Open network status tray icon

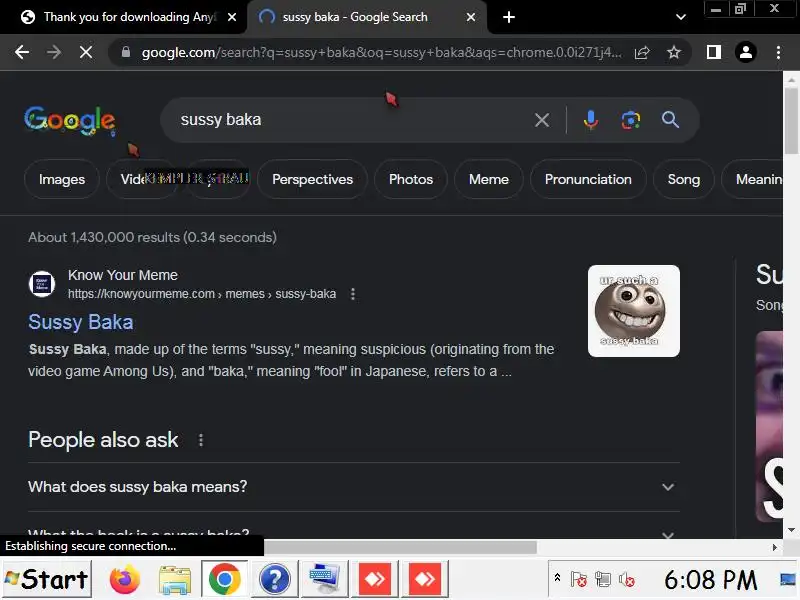click(x=603, y=580)
